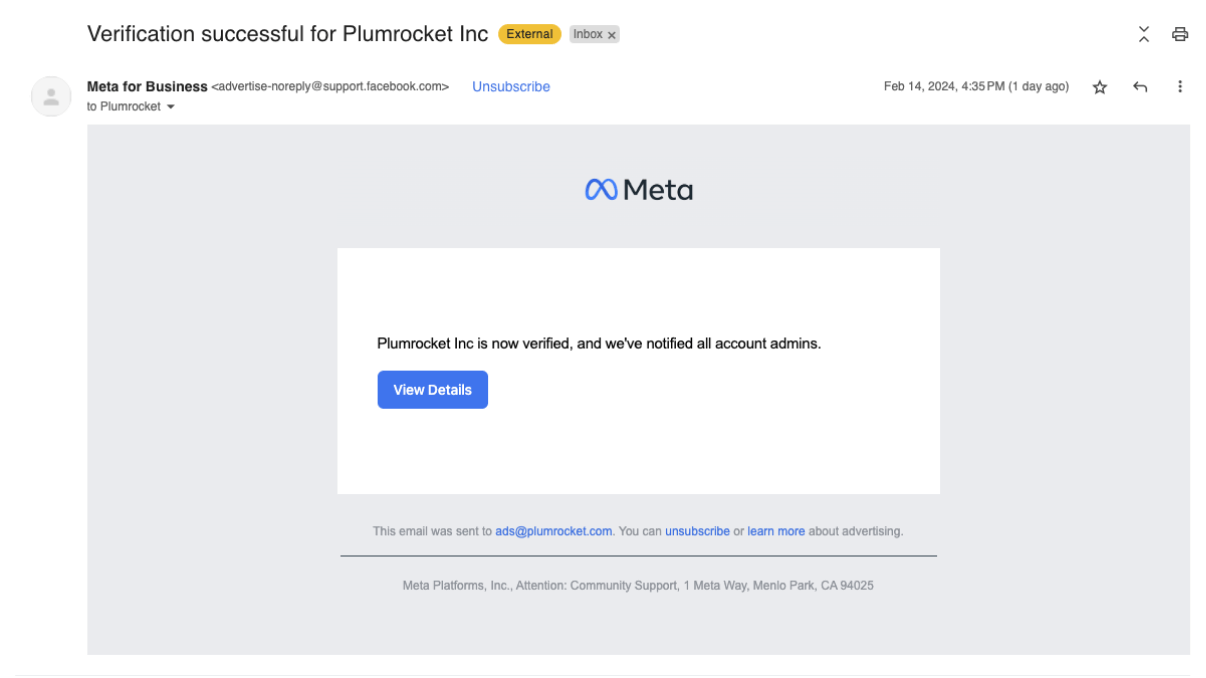This screenshot has height=678, width=1206.
Task: Remove the Inbox label with the x
Action: point(612,35)
